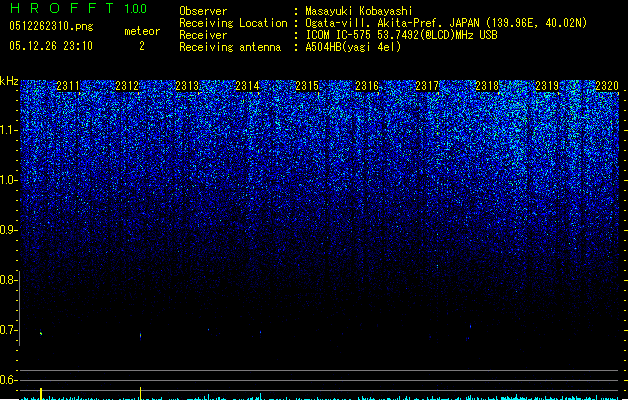Select the Ogata-vill. Akita-Pref. JAPAN location text
This screenshot has width=629, height=400.
tap(446, 23)
